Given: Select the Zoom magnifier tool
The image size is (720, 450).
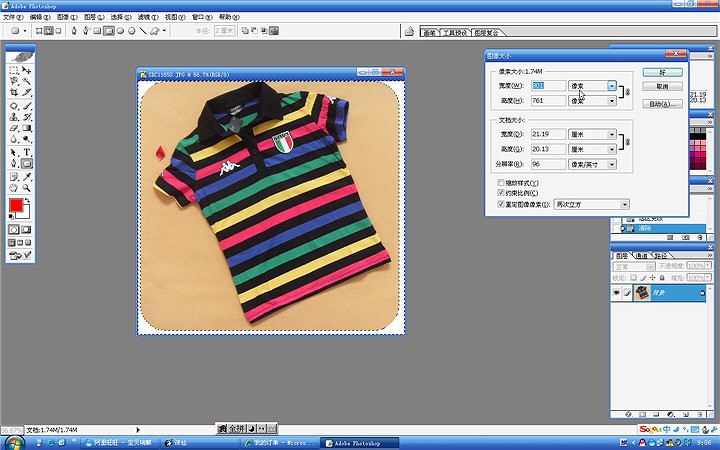Looking at the screenshot, I should pyautogui.click(x=27, y=187).
